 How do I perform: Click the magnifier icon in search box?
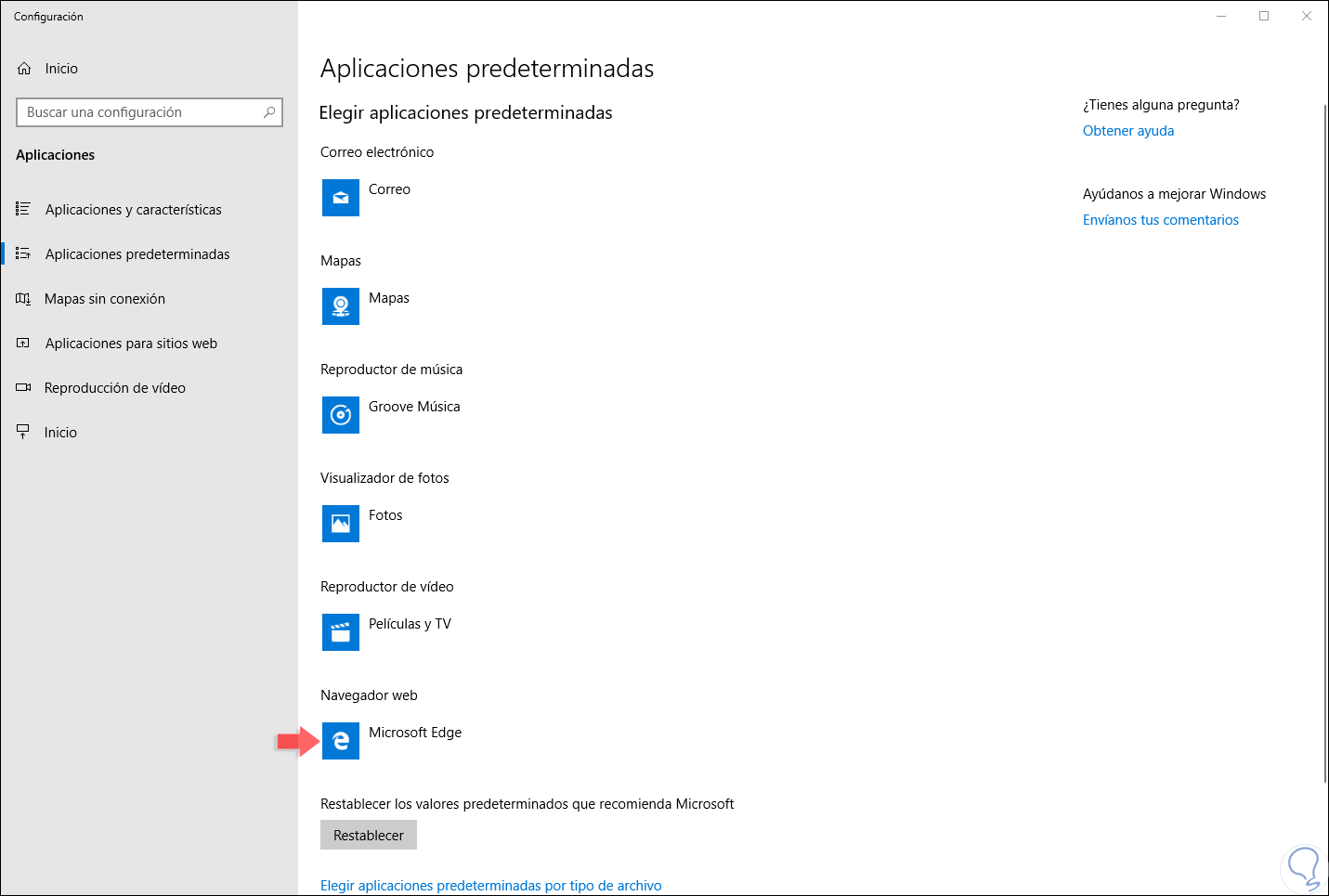pyautogui.click(x=269, y=112)
